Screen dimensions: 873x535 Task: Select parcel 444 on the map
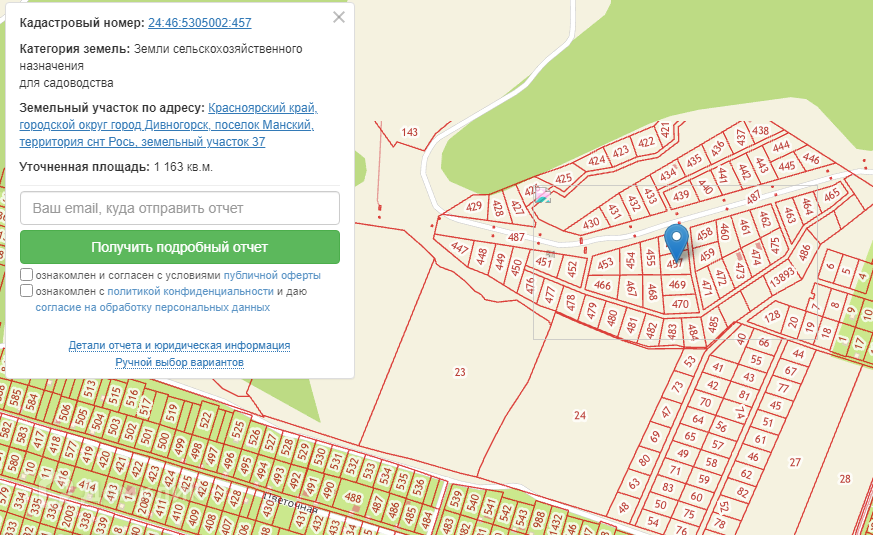click(781, 146)
